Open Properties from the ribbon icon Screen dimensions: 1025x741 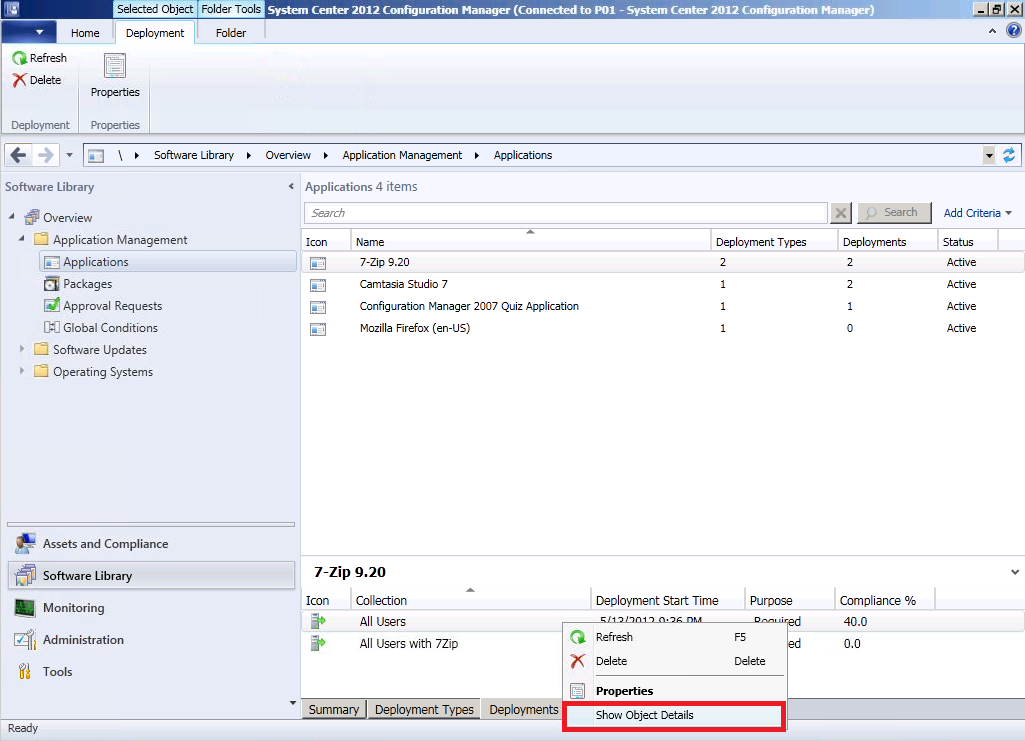(x=114, y=66)
